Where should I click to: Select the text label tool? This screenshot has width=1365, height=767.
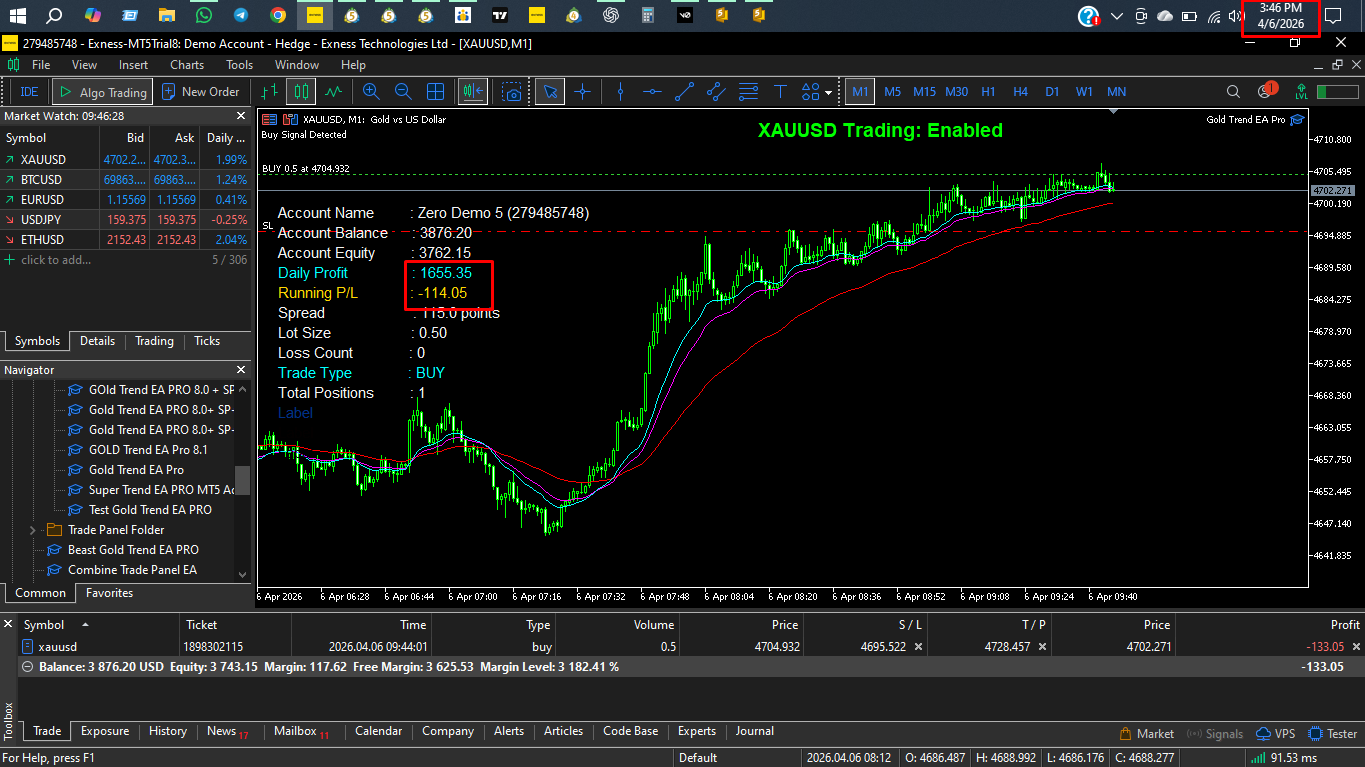point(780,92)
